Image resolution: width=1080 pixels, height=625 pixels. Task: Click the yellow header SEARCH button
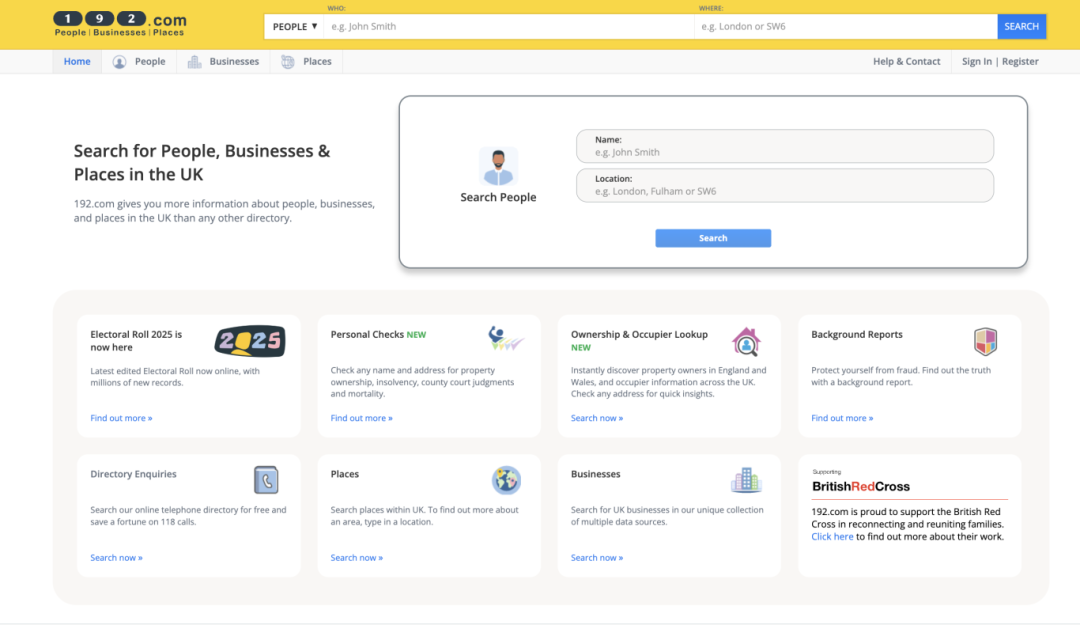[1021, 27]
